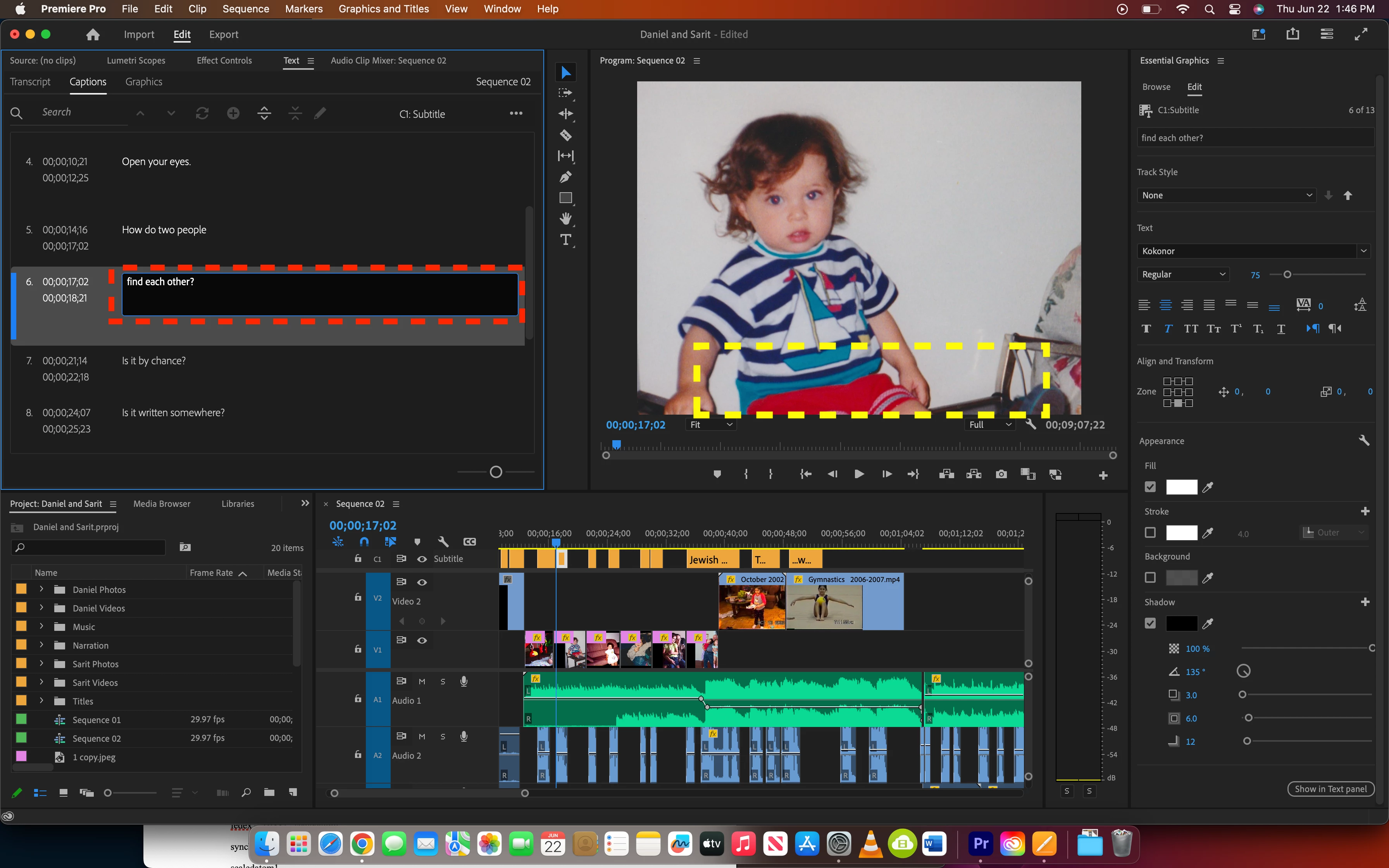Open the Export workspace

(x=223, y=34)
